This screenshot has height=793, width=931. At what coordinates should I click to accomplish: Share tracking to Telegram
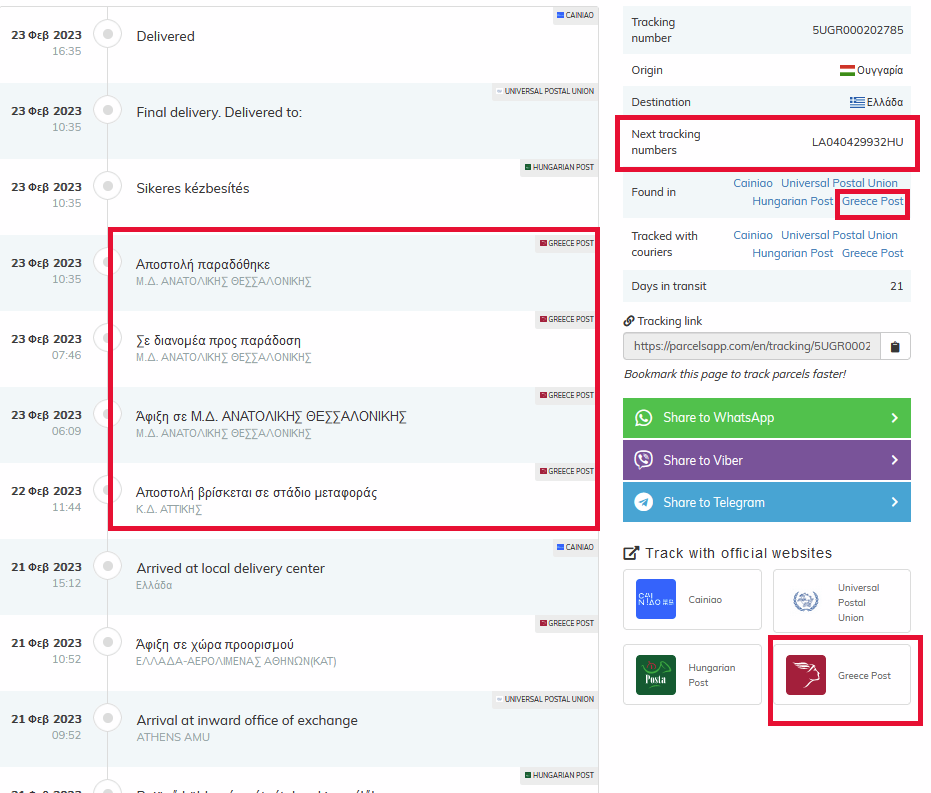coord(767,502)
